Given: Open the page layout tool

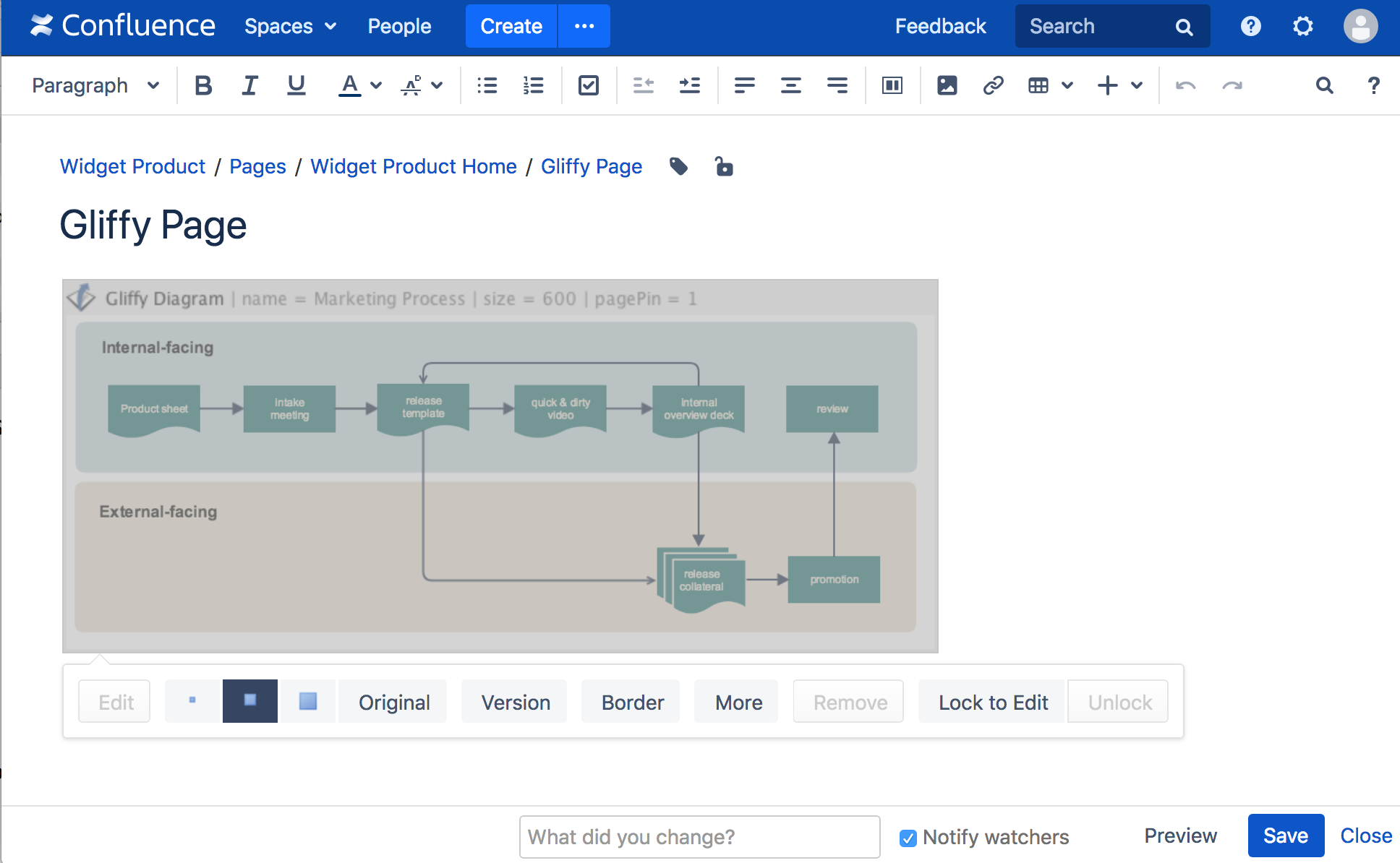Looking at the screenshot, I should point(892,85).
